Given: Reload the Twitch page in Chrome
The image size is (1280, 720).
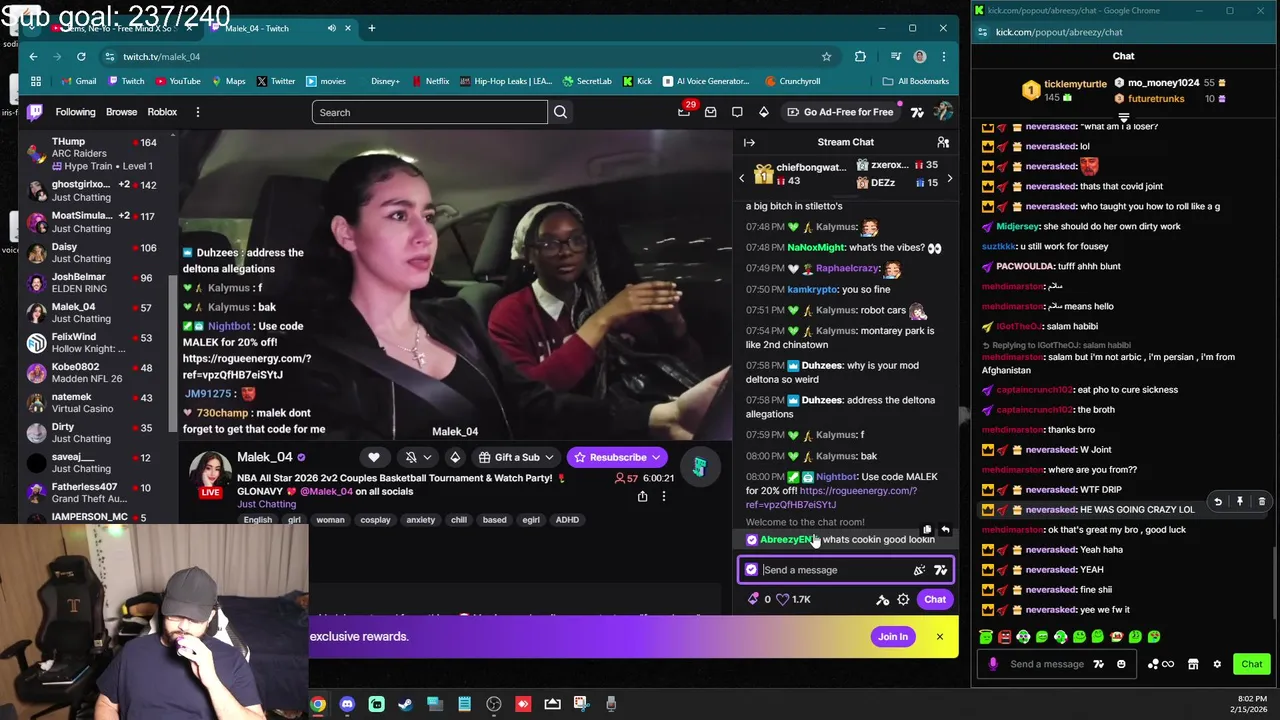Looking at the screenshot, I should coord(81,57).
